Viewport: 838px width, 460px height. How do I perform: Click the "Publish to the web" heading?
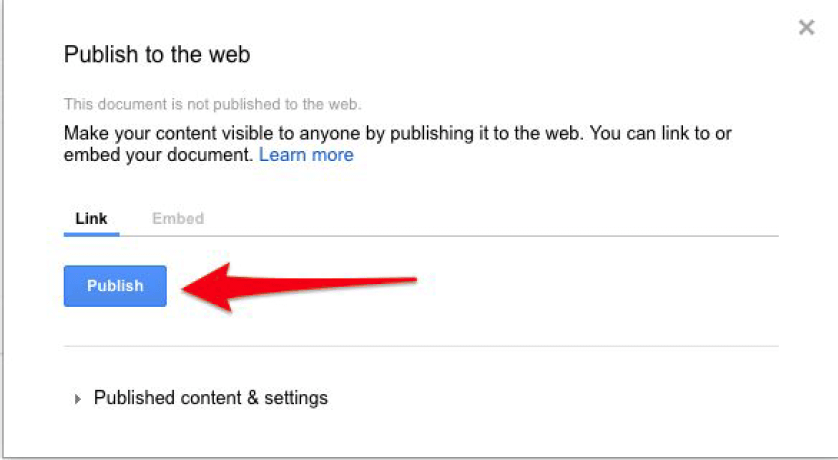[x=157, y=54]
